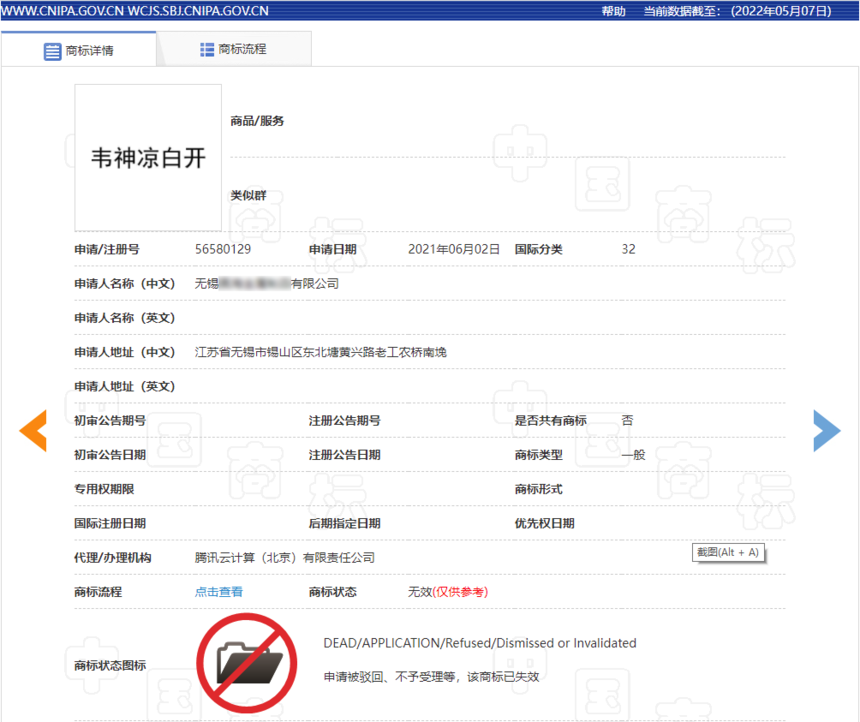Click the blue right arrow for next trademark
This screenshot has height=722, width=860.
827,431
